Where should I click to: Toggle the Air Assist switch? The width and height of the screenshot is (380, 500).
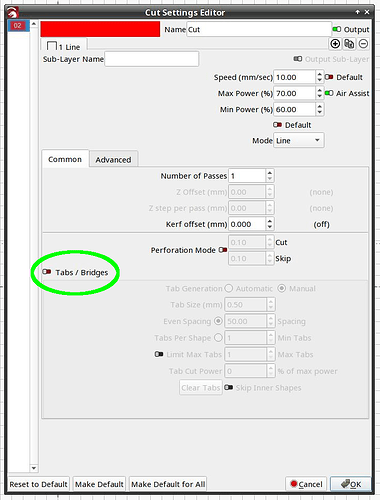329,93
